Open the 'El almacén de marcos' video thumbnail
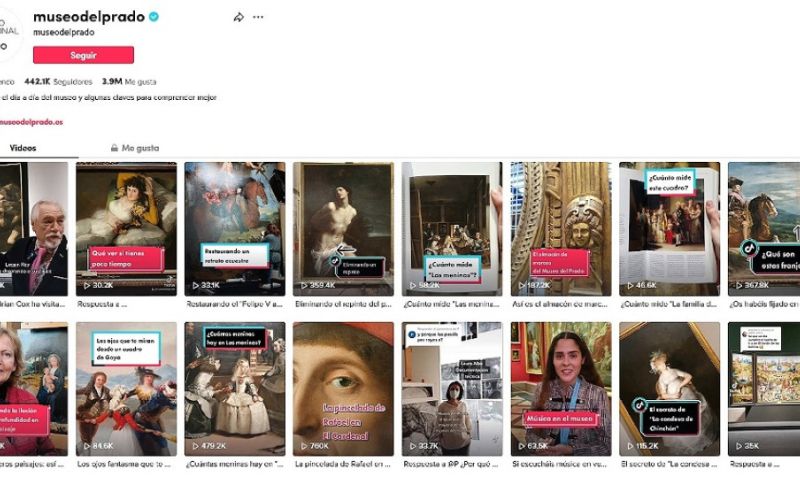The width and height of the screenshot is (800, 500). 561,229
